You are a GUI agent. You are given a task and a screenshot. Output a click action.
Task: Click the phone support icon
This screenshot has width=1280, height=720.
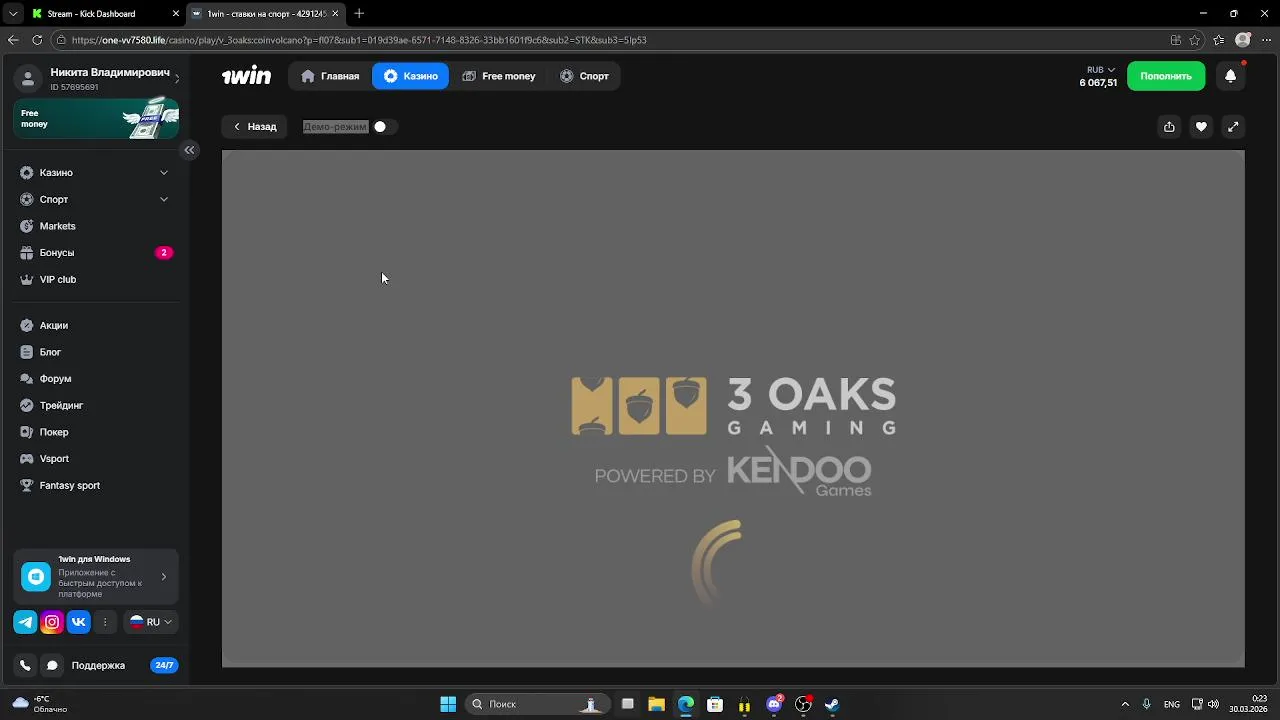coord(25,665)
